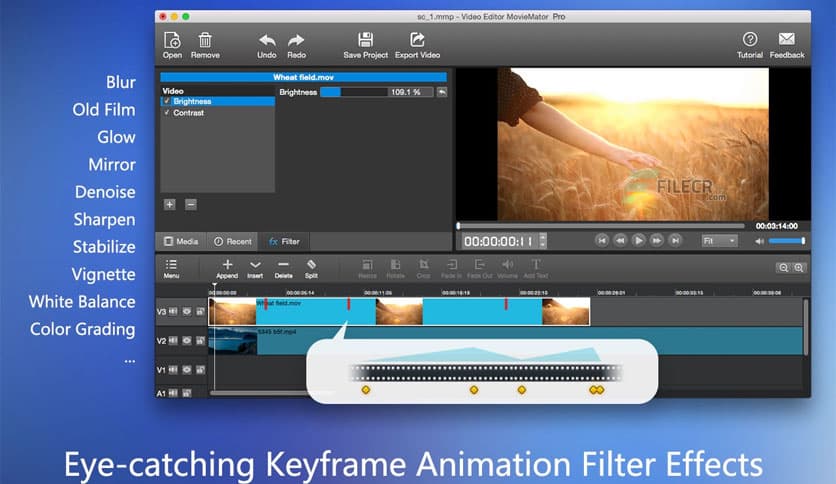This screenshot has width=836, height=484.
Task: Click the Brightness 109.1 % value field
Action: tap(410, 92)
